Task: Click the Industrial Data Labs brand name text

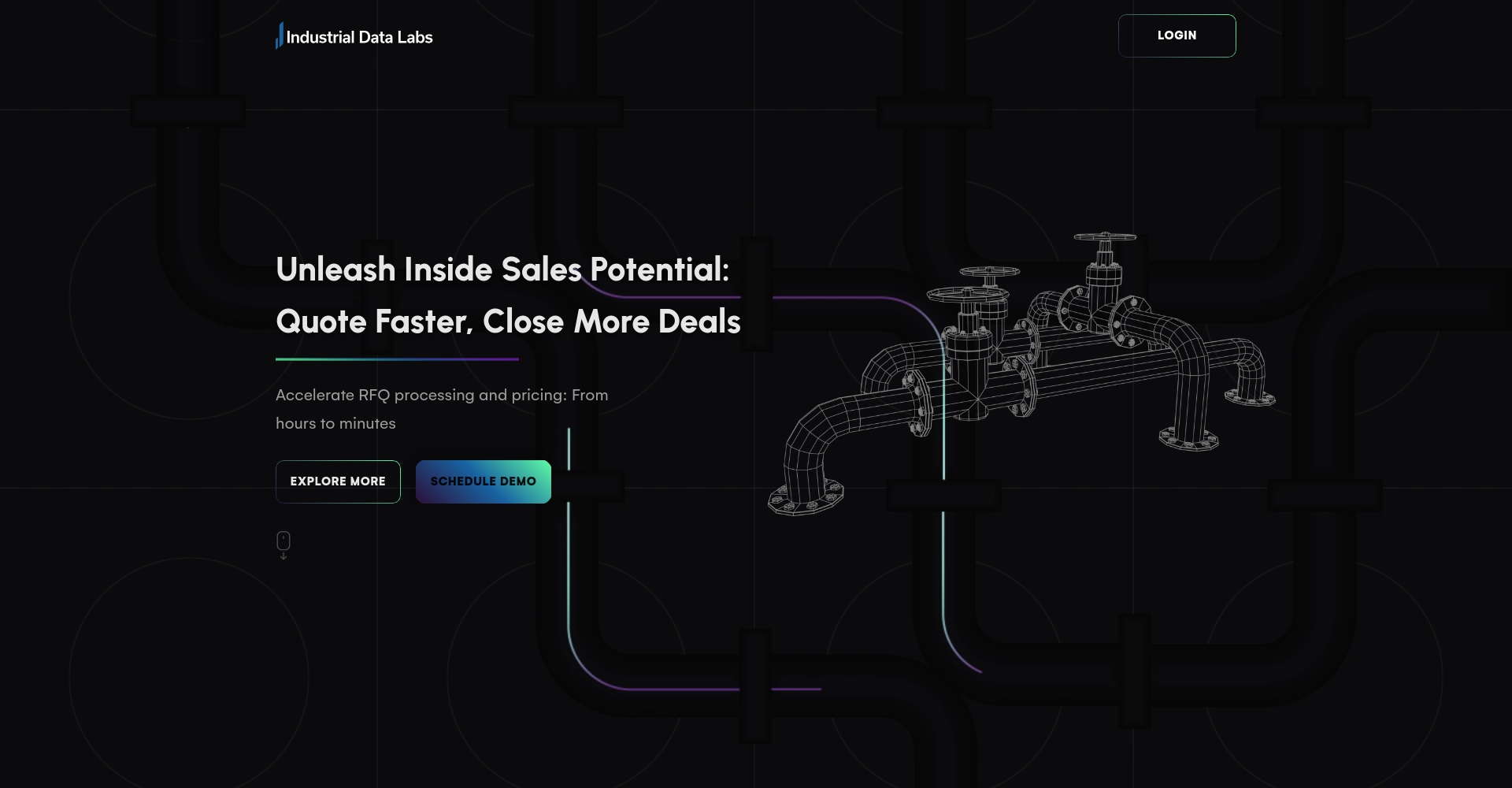Action: pyautogui.click(x=360, y=37)
